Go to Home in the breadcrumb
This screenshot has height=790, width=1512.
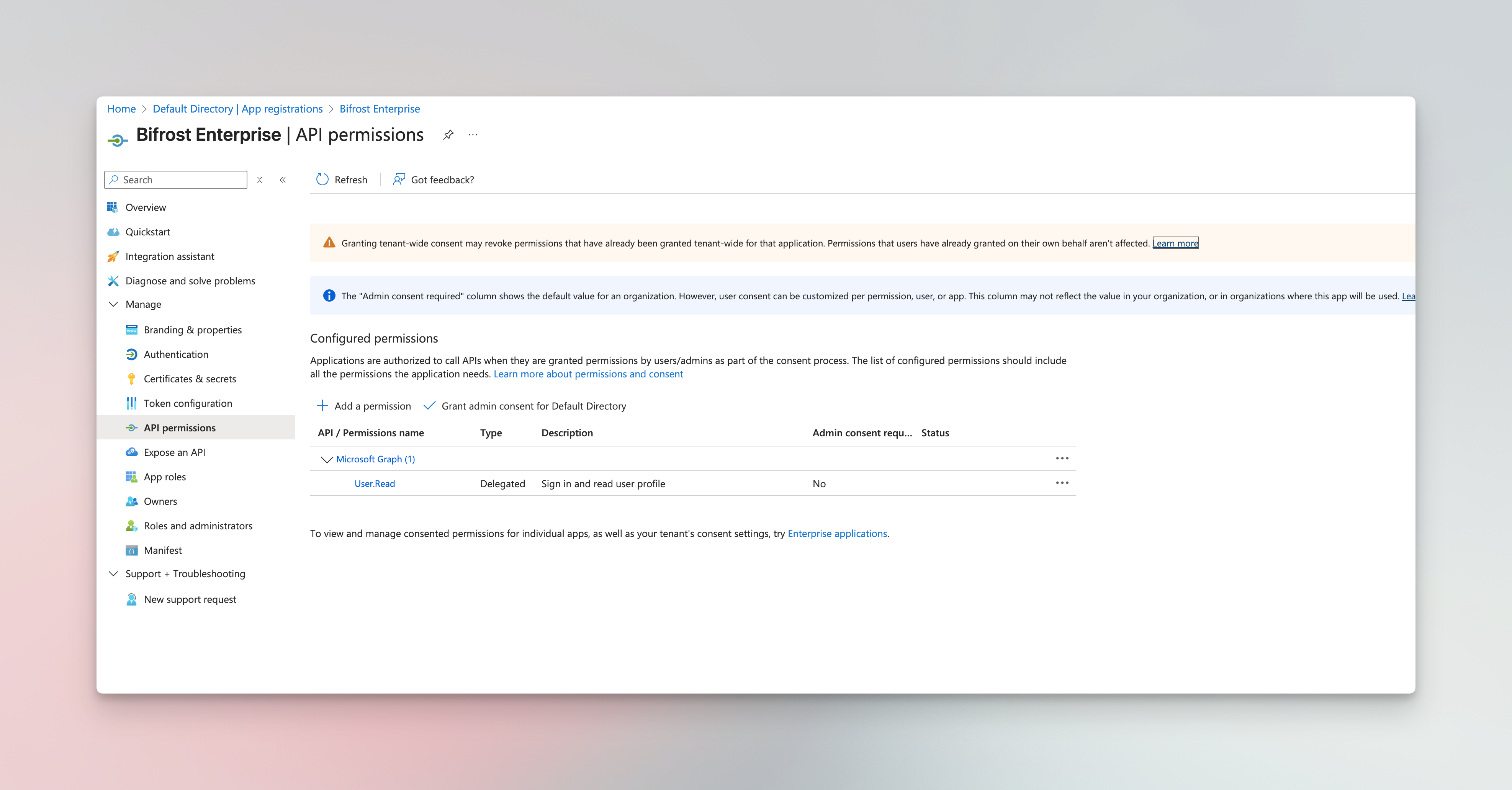click(x=121, y=109)
